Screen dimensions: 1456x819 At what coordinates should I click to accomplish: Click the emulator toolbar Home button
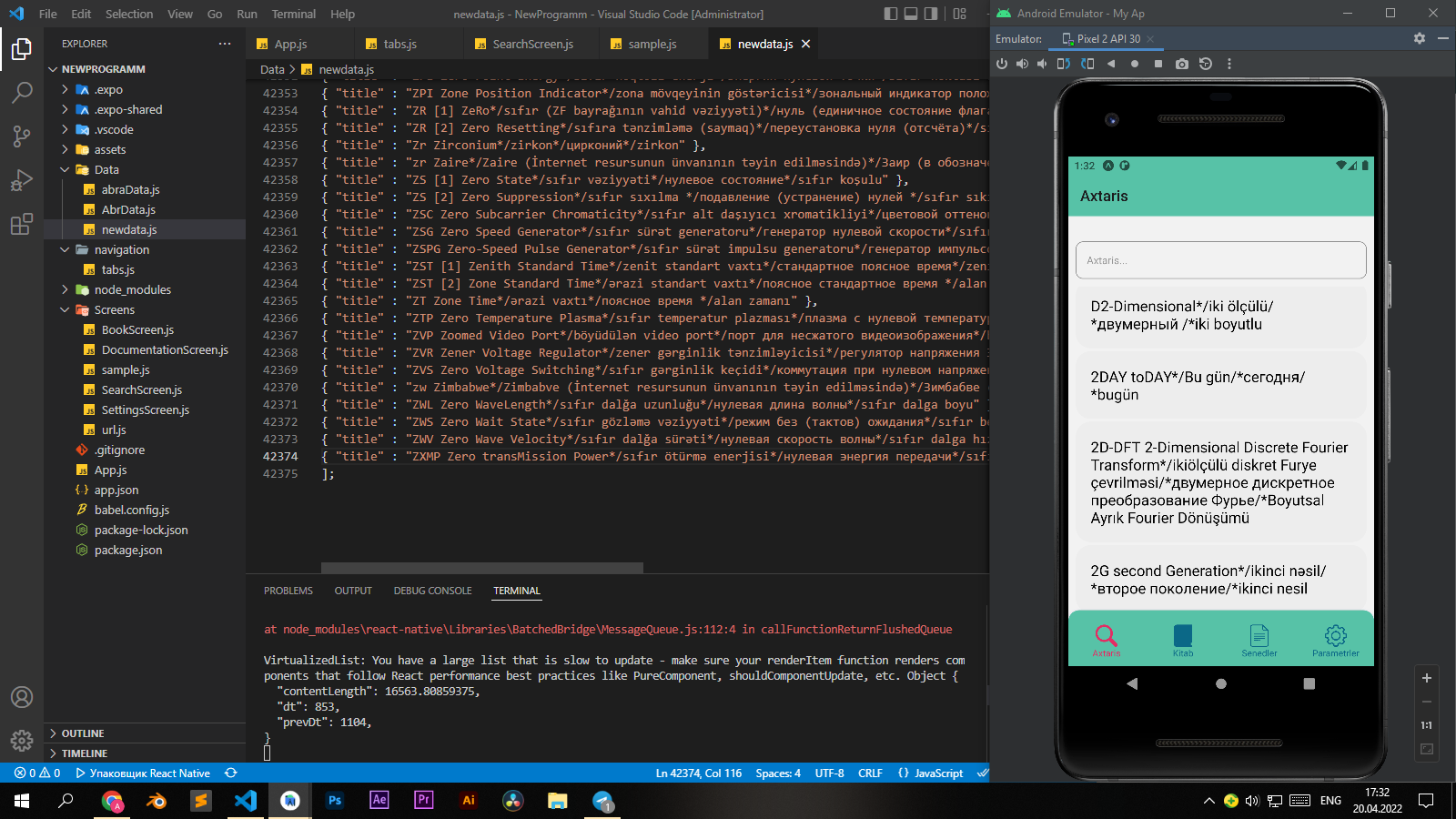1135,64
